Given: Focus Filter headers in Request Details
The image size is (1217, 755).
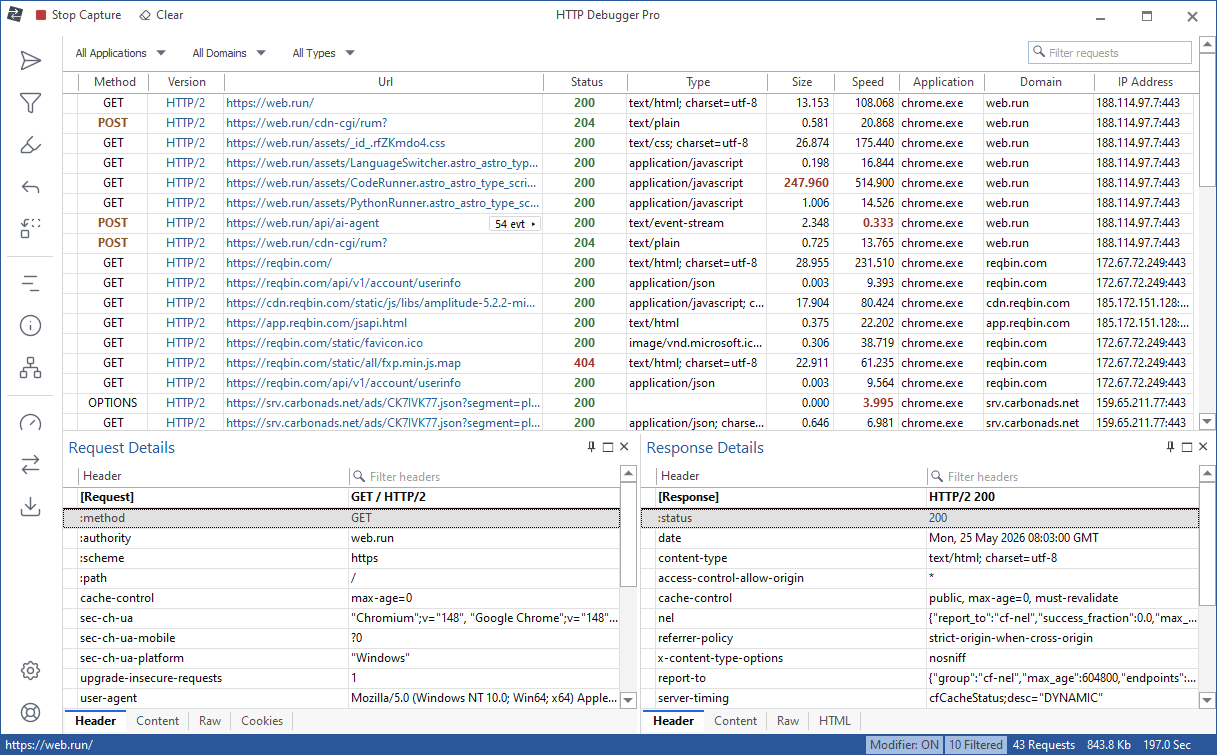Looking at the screenshot, I should click(x=484, y=476).
